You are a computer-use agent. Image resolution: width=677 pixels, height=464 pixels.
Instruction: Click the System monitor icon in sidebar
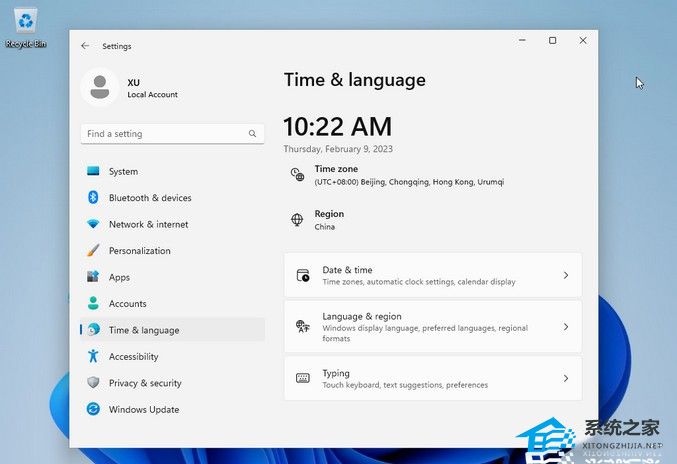coord(93,171)
